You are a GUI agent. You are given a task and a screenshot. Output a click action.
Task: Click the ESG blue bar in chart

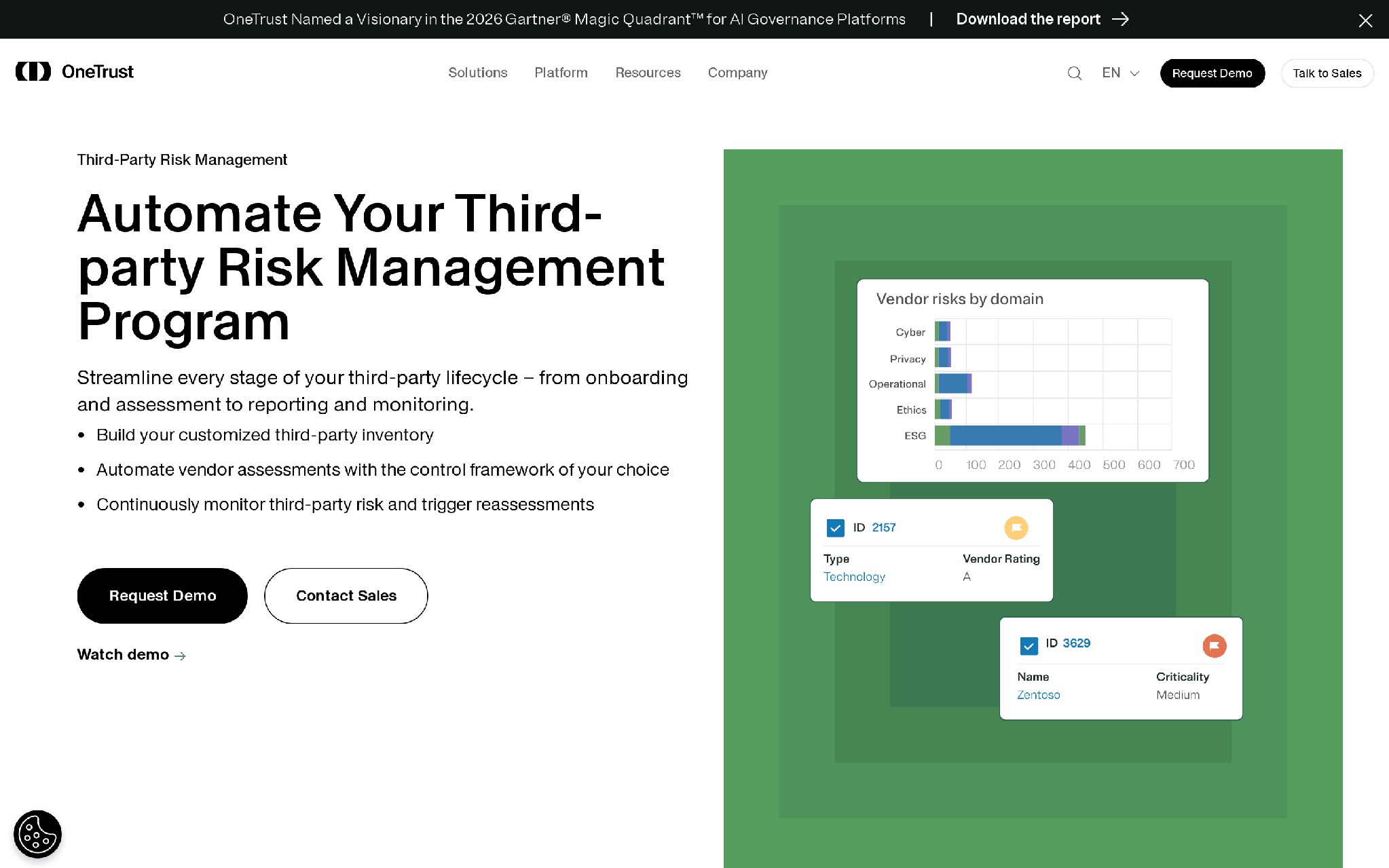[1005, 436]
